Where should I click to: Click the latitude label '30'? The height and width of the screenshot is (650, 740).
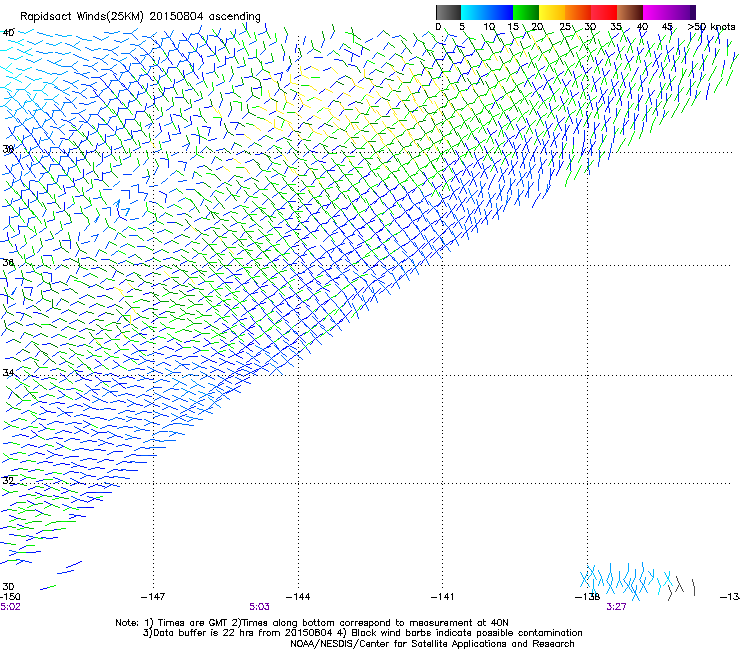[8, 586]
